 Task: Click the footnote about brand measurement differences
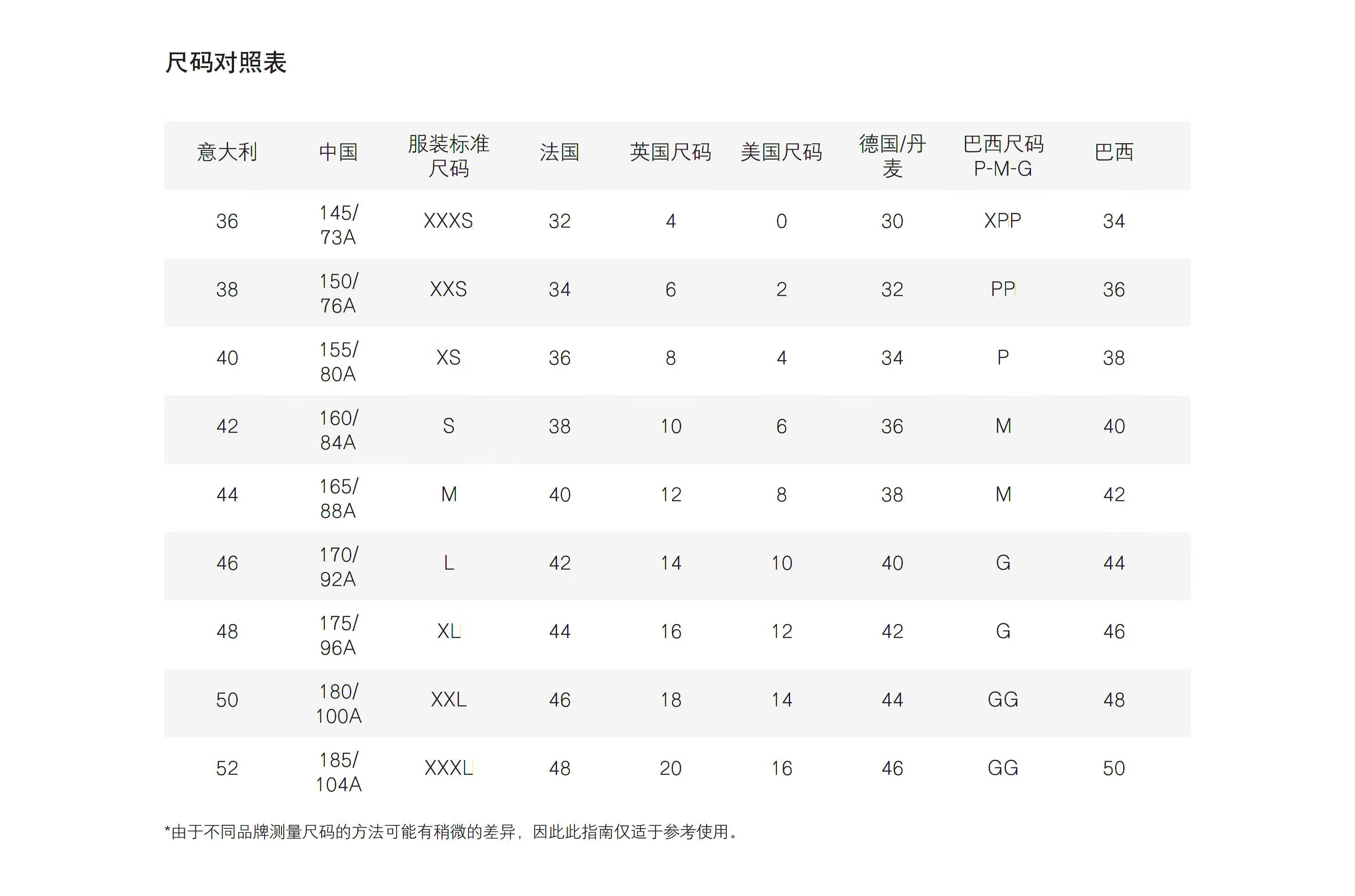tap(452, 831)
